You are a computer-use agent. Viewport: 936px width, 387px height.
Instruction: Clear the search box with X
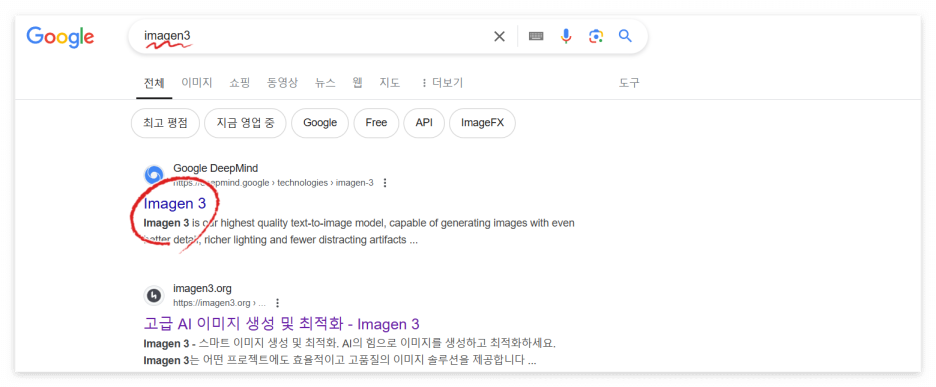pos(499,36)
